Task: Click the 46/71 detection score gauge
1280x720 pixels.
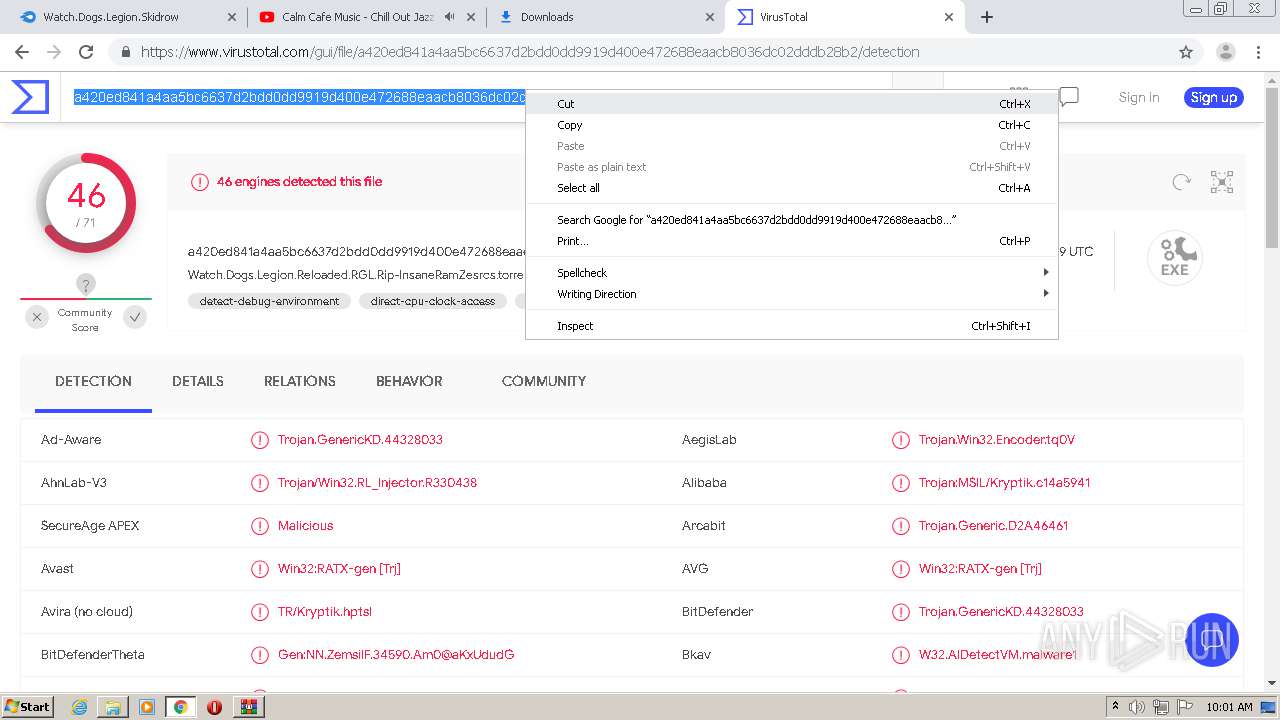Action: (x=86, y=203)
